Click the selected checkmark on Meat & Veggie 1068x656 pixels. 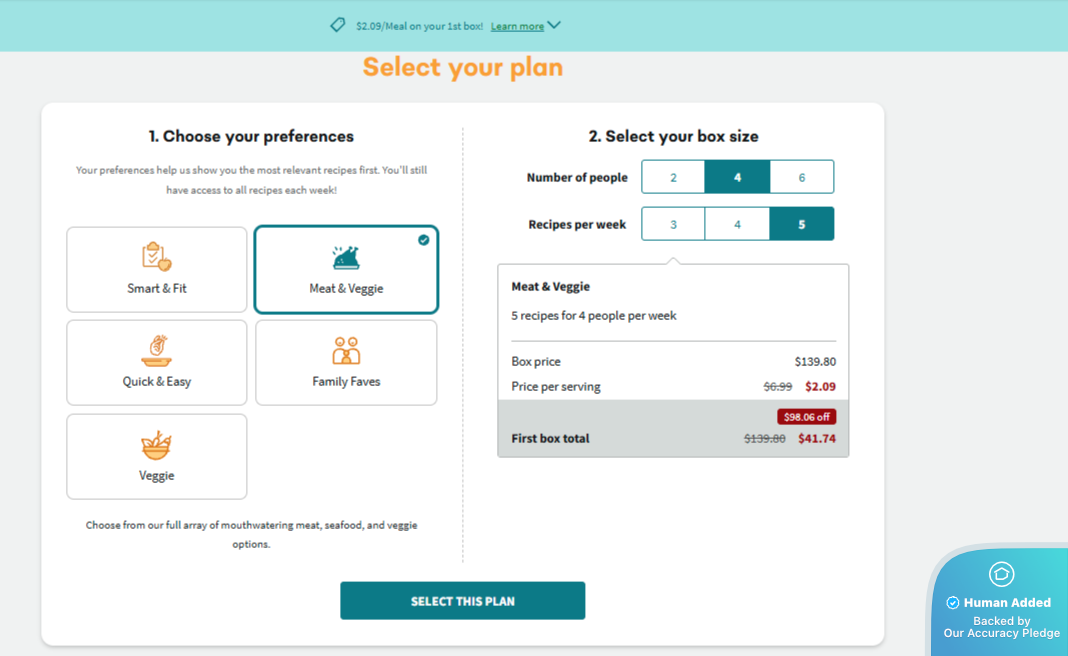(x=424, y=240)
